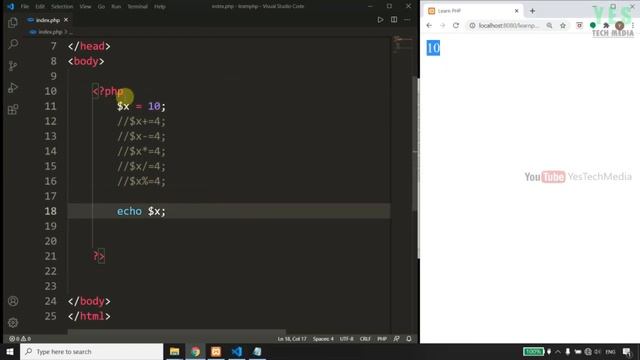
Task: Bookmark this page with the star
Action: coord(563,25)
